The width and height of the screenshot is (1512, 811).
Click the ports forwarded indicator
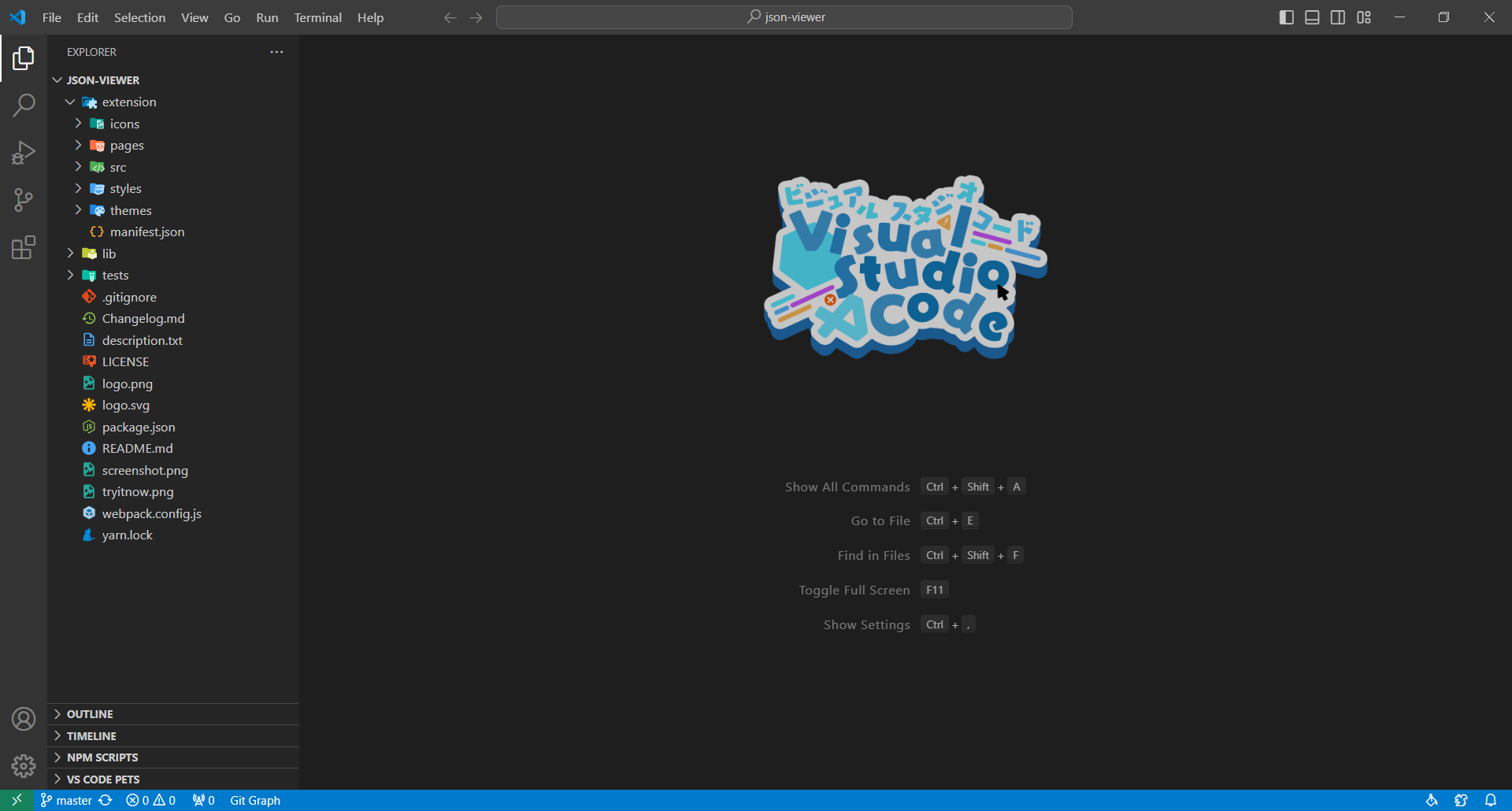coord(203,800)
